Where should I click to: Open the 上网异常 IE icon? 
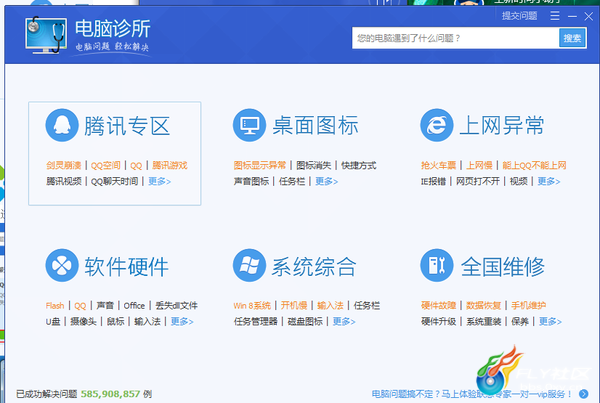click(437, 125)
